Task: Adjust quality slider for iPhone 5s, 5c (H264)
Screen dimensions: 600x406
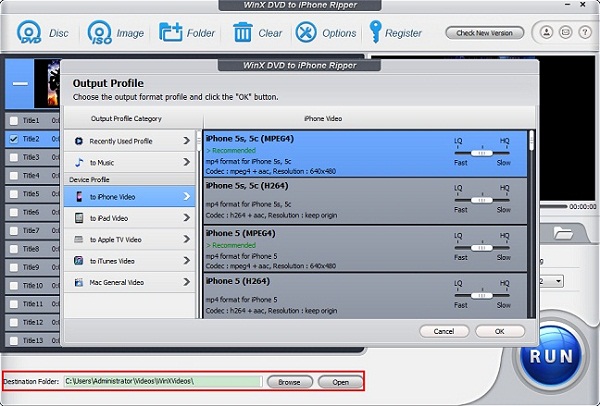Action: (x=482, y=200)
